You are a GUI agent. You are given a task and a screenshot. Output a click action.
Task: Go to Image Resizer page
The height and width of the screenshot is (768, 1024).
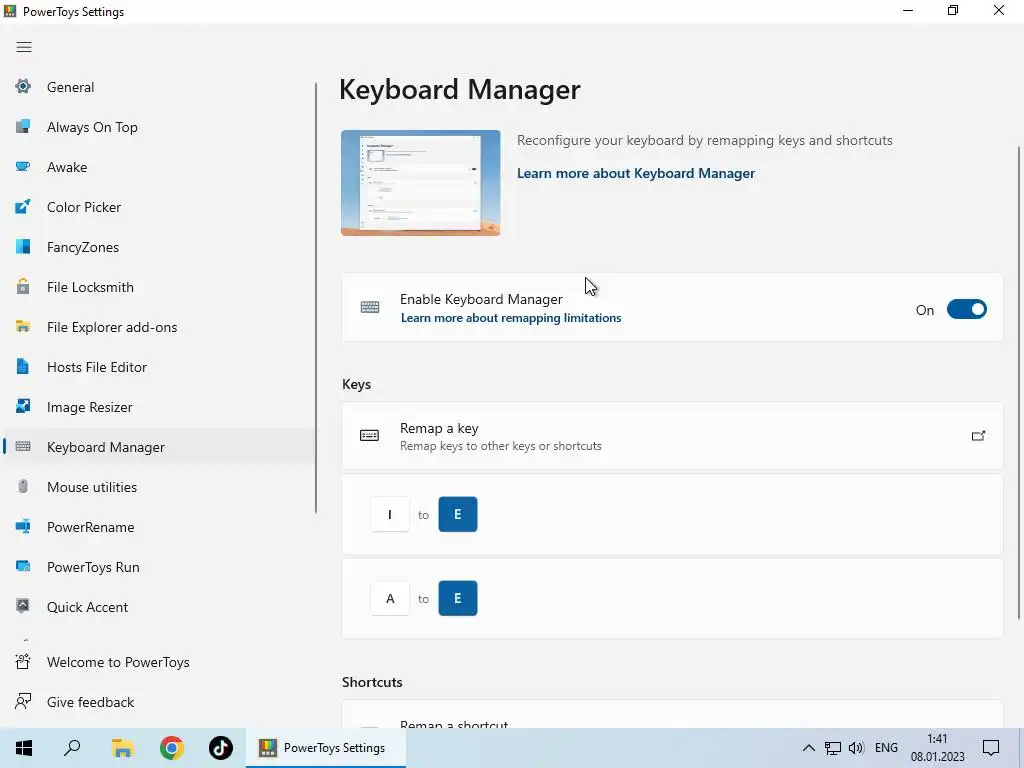tap(159, 407)
